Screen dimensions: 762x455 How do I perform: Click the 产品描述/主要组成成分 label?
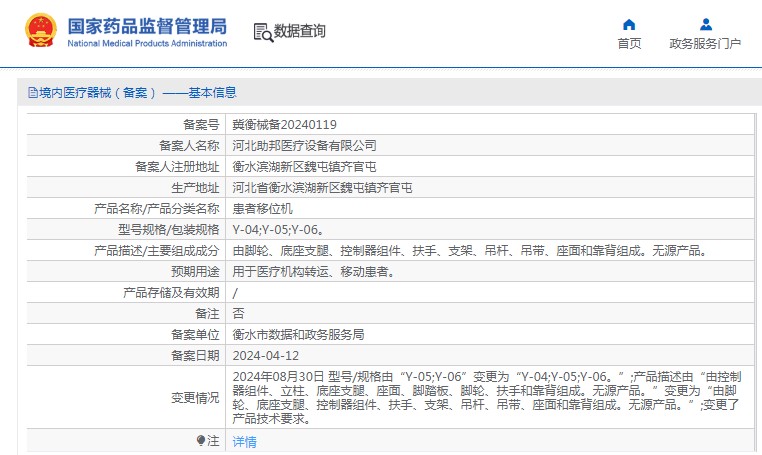click(156, 251)
